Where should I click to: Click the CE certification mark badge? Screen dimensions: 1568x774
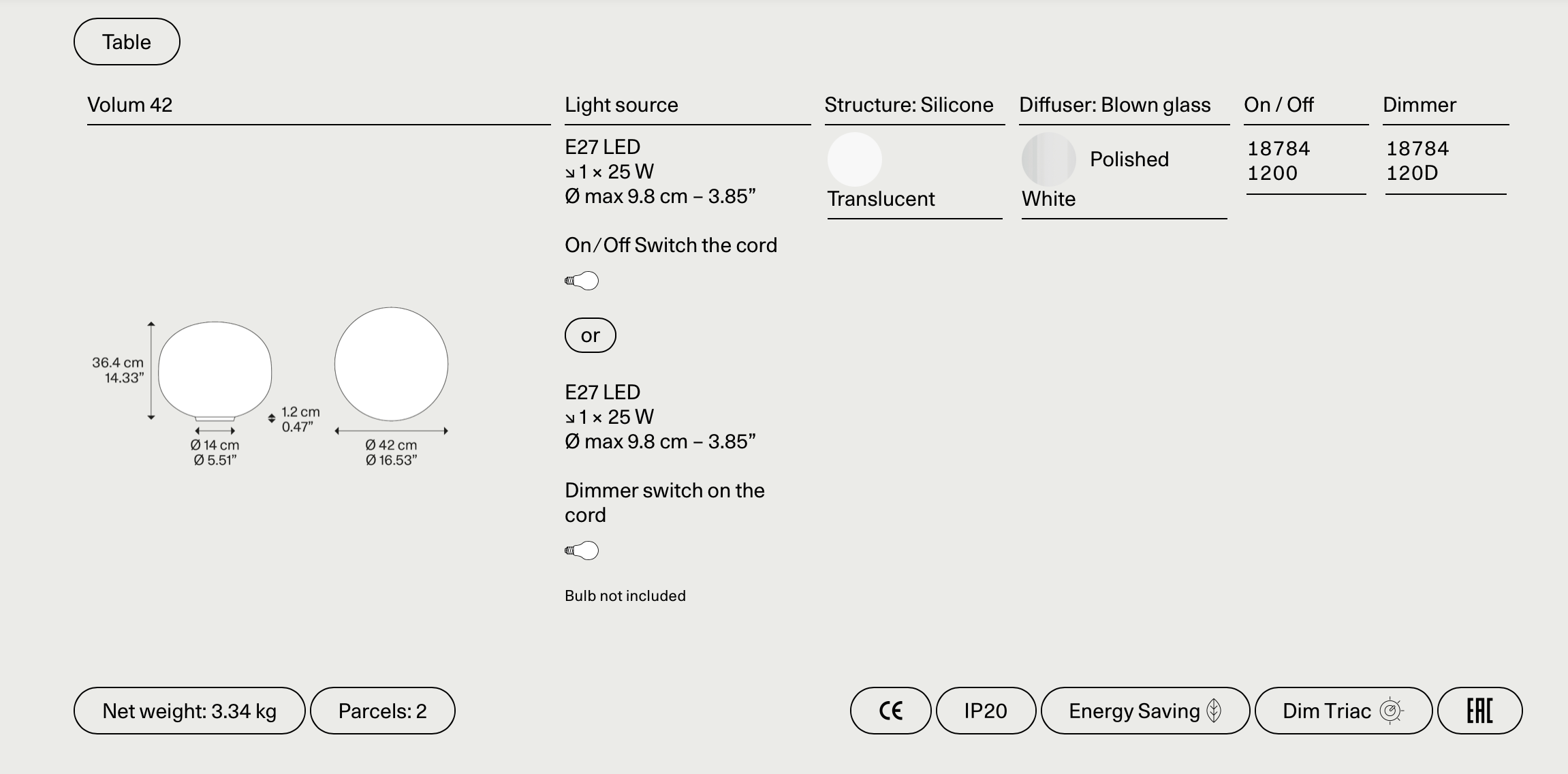click(890, 711)
